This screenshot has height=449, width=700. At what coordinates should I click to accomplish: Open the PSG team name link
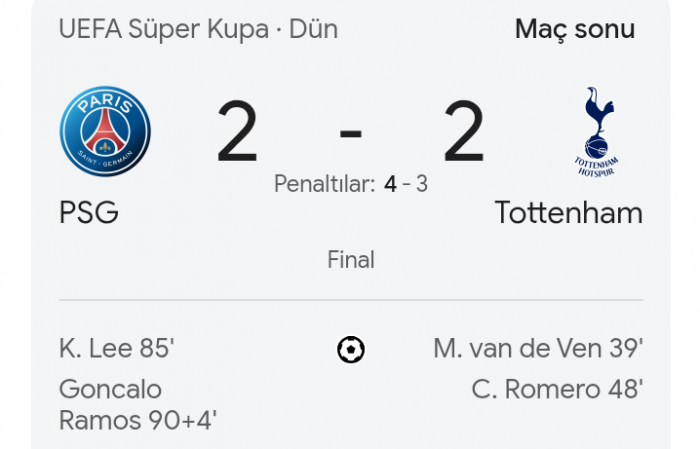[x=89, y=212]
